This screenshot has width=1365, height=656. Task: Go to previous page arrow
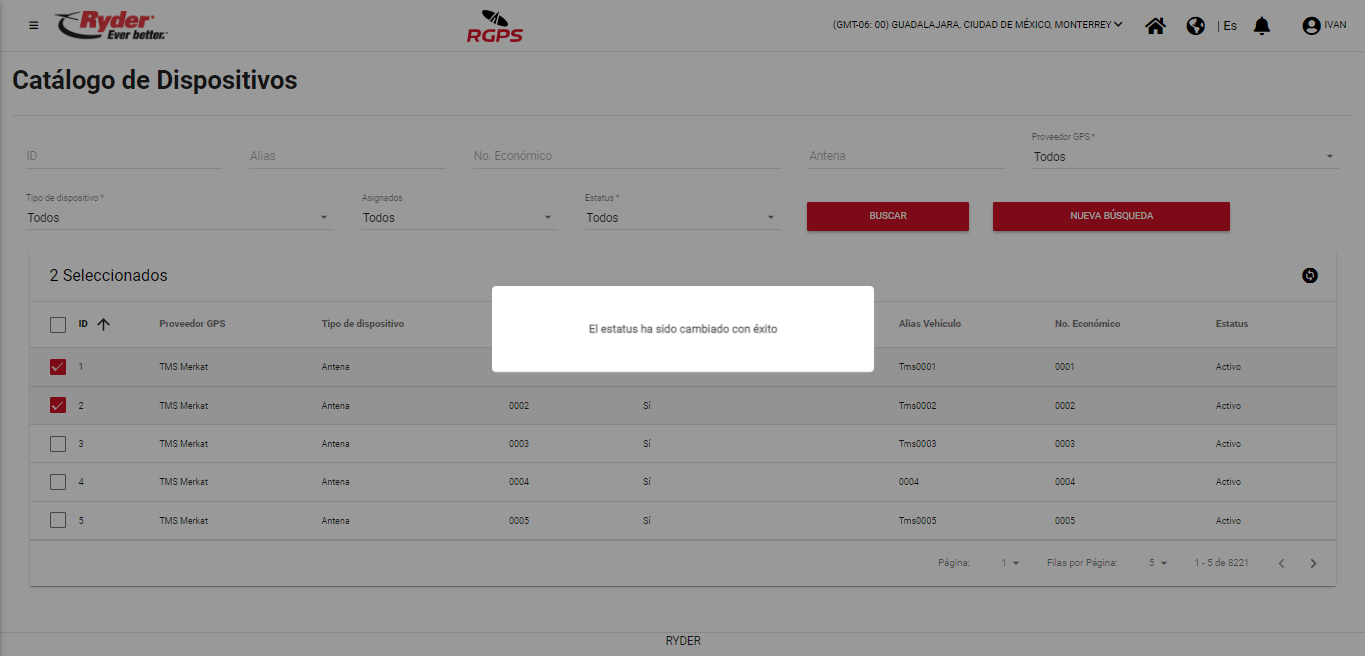pyautogui.click(x=1281, y=564)
